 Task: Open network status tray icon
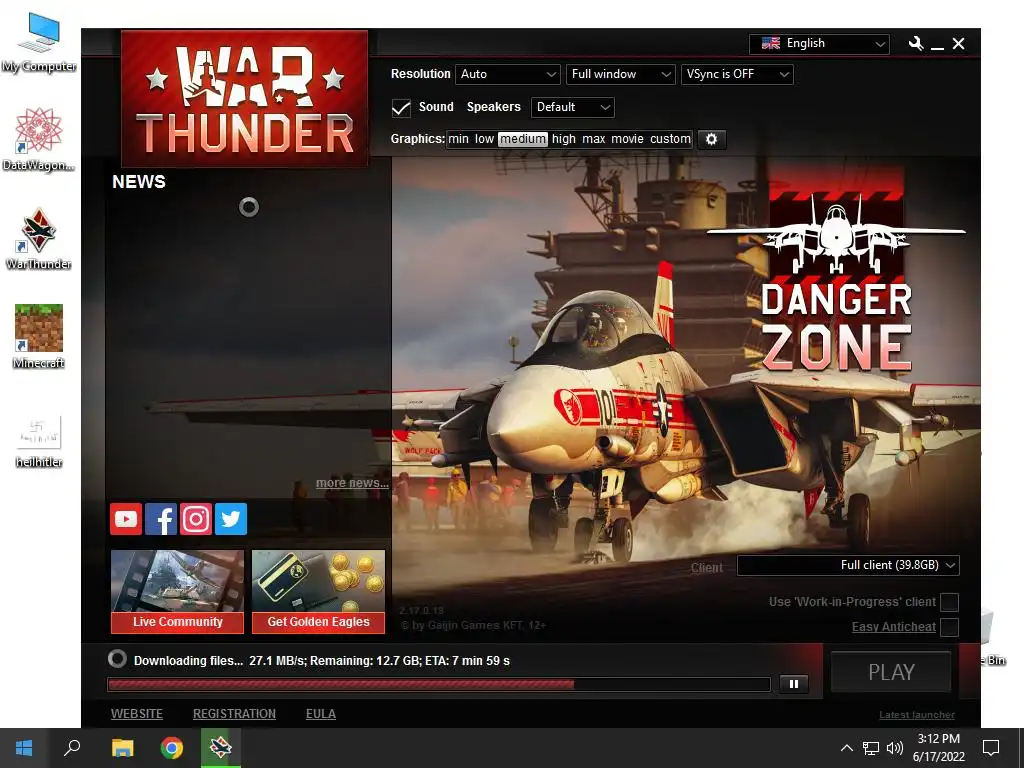click(x=871, y=748)
